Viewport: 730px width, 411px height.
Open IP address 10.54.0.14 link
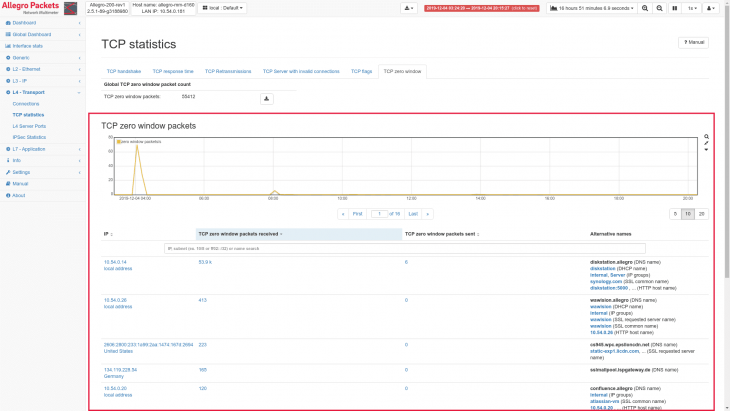coord(115,262)
